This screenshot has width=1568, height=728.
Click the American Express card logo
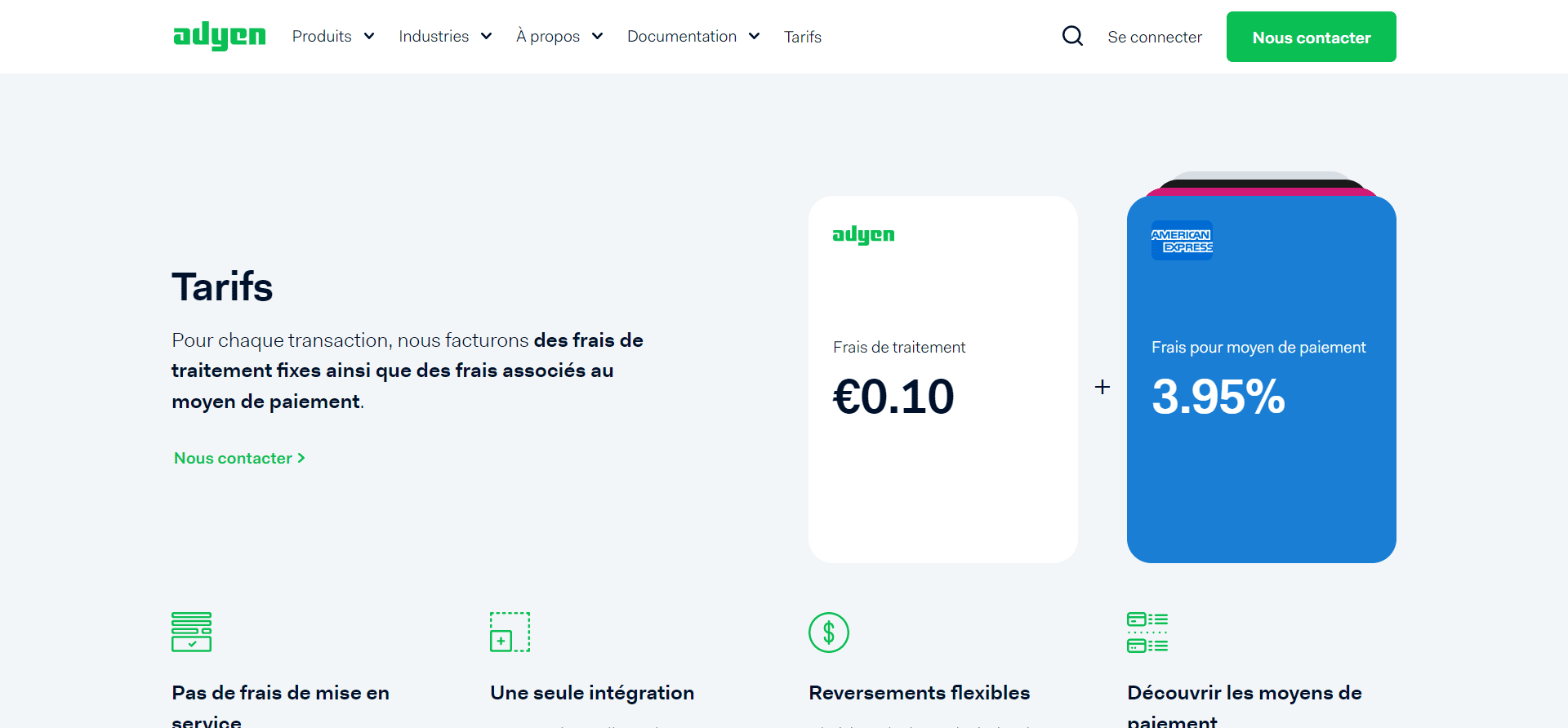pyautogui.click(x=1182, y=241)
